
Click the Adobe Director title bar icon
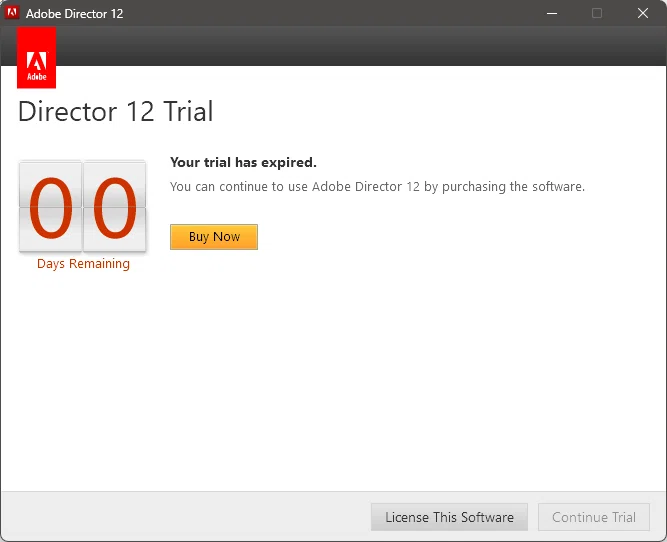click(x=12, y=13)
